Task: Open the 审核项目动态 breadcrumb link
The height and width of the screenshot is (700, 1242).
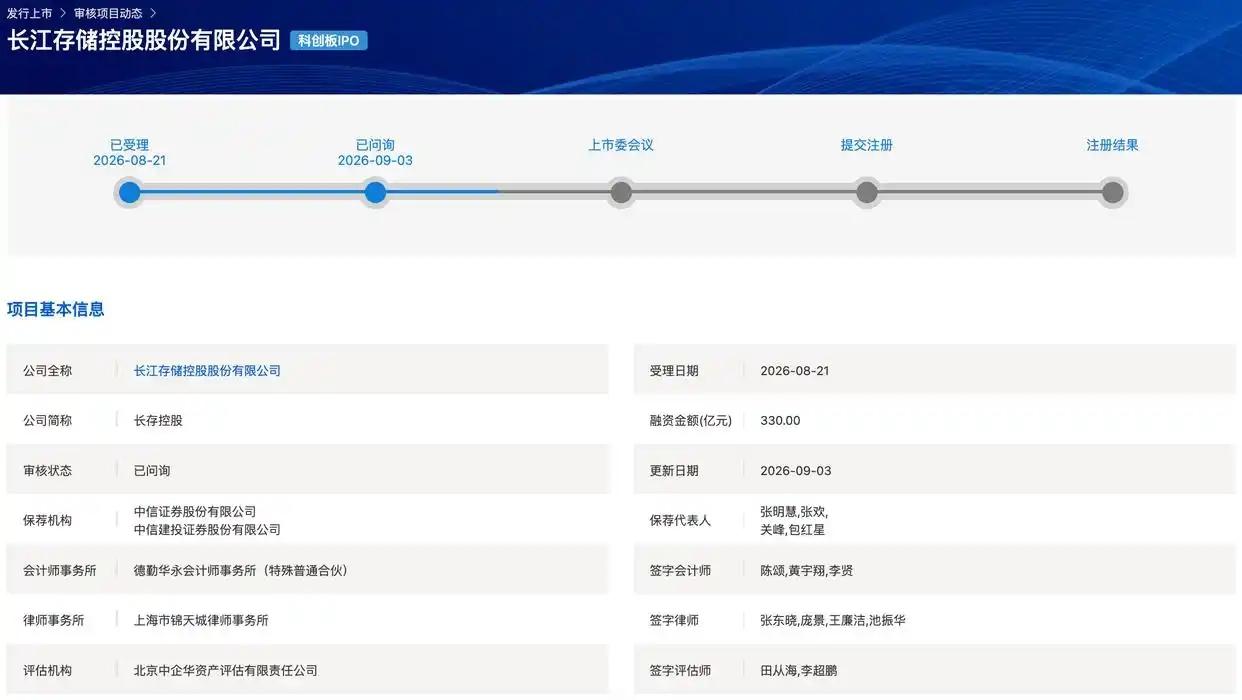Action: 108,13
